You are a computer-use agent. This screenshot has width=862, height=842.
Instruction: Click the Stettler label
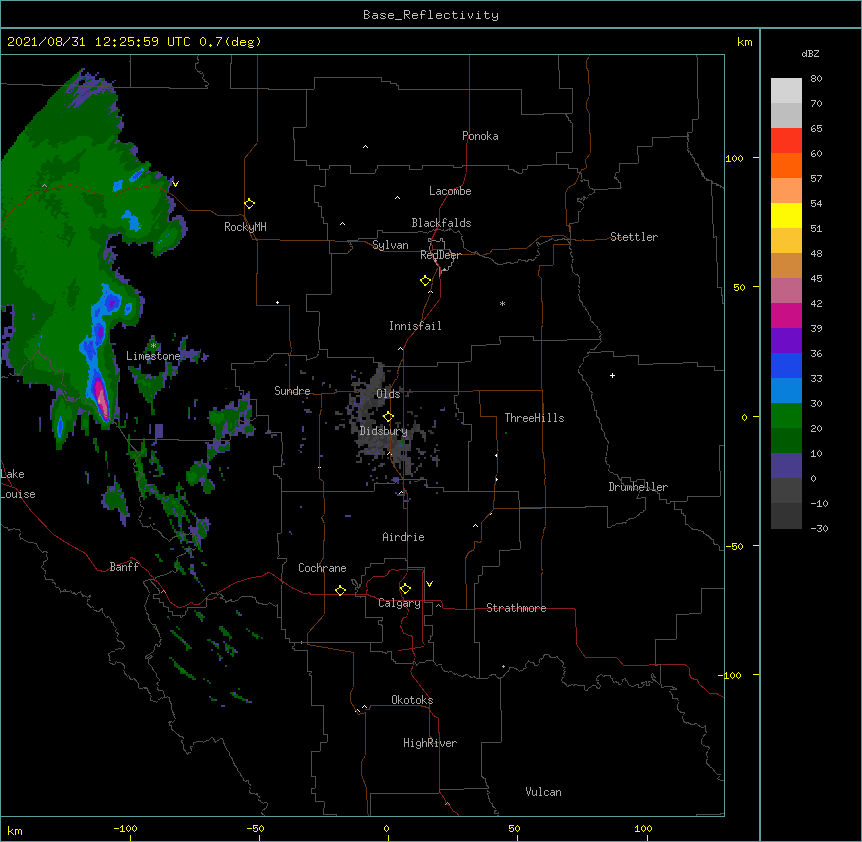point(633,237)
